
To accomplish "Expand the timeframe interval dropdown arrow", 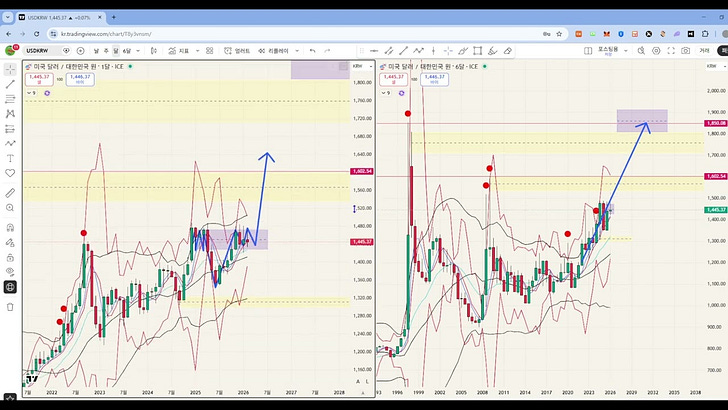I will tap(138, 51).
